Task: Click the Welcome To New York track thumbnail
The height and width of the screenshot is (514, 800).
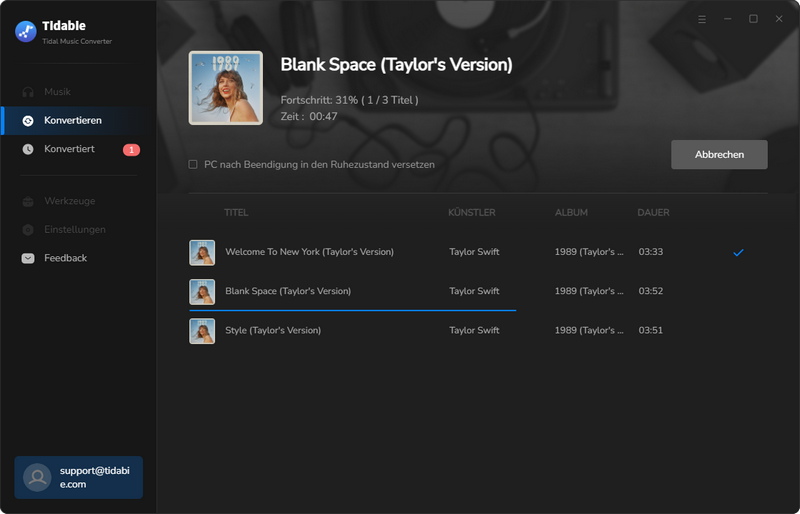Action: (x=202, y=252)
